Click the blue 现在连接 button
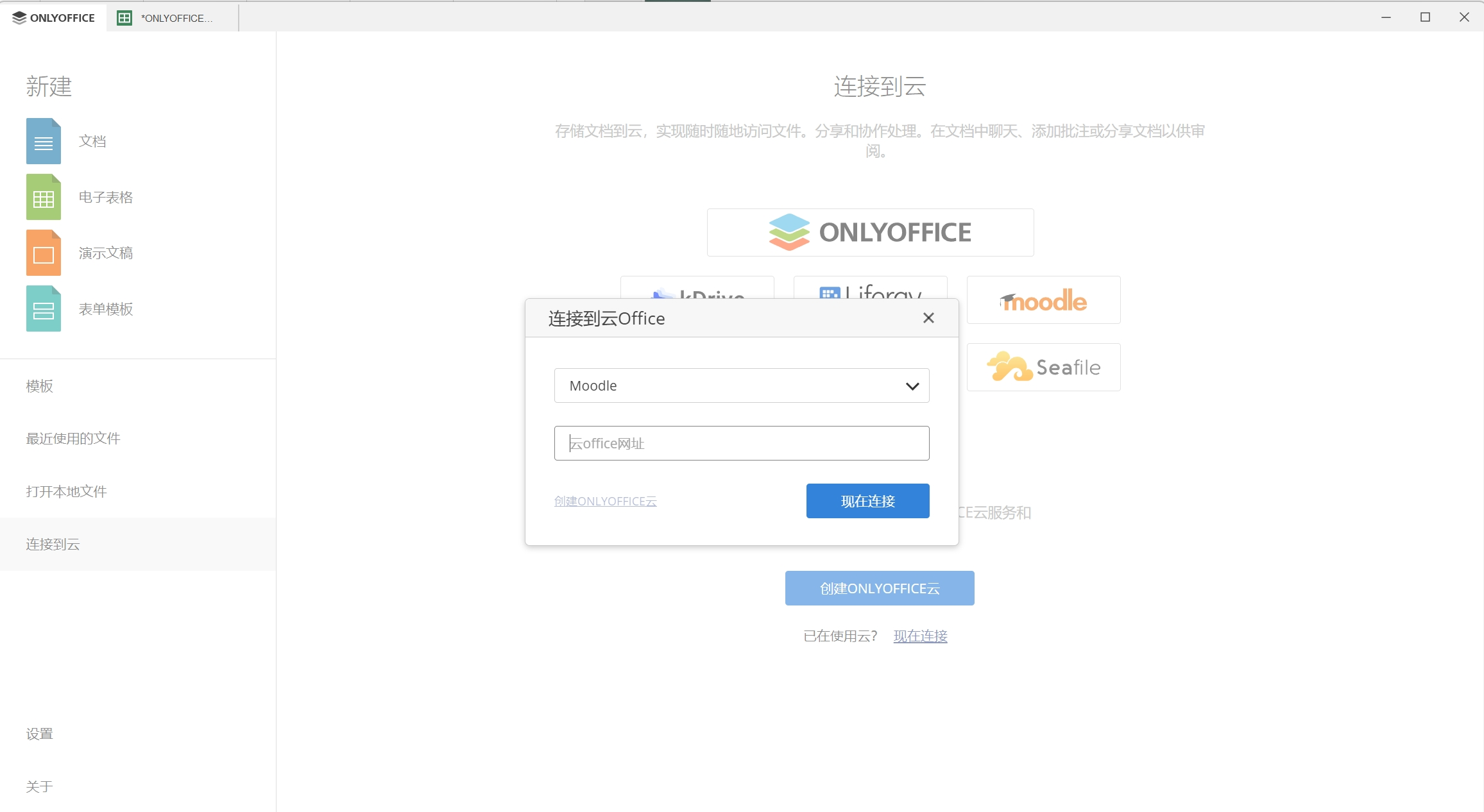Image resolution: width=1484 pixels, height=812 pixels. point(868,501)
